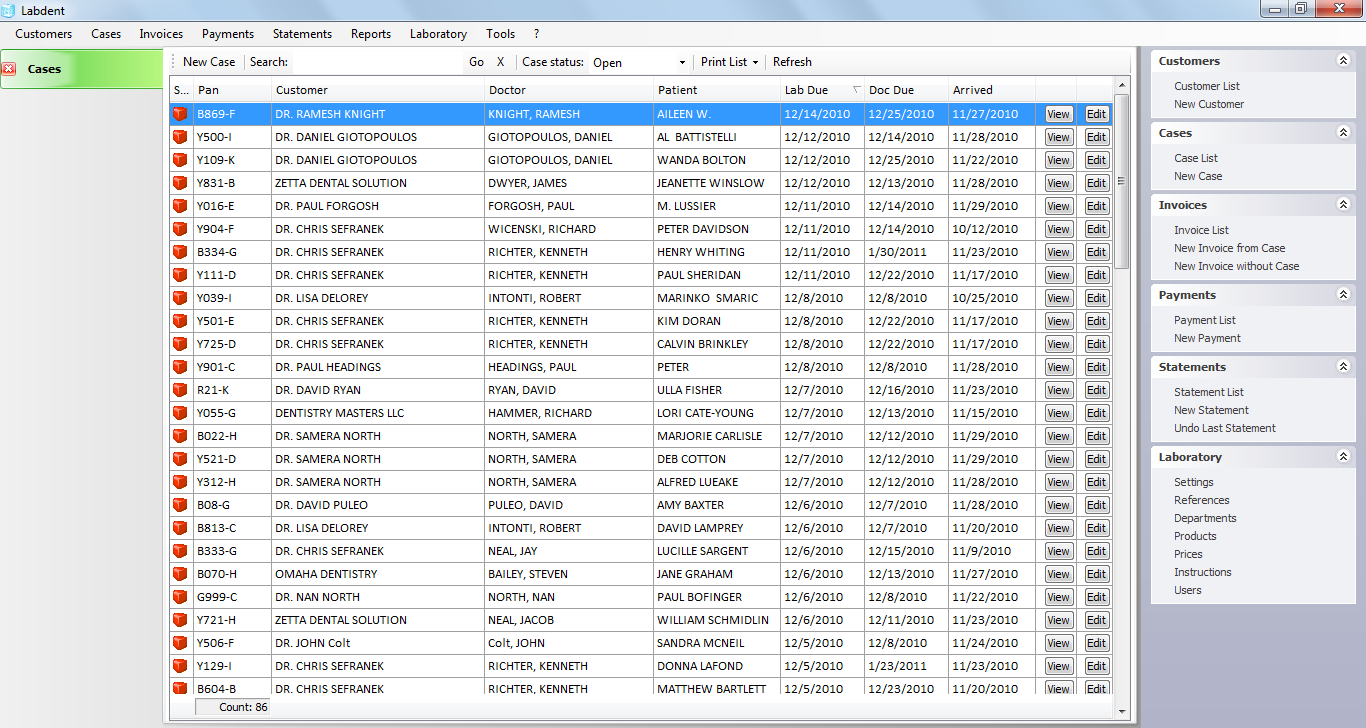The height and width of the screenshot is (728, 1366).
Task: Open the Invoices menu
Action: (x=161, y=34)
